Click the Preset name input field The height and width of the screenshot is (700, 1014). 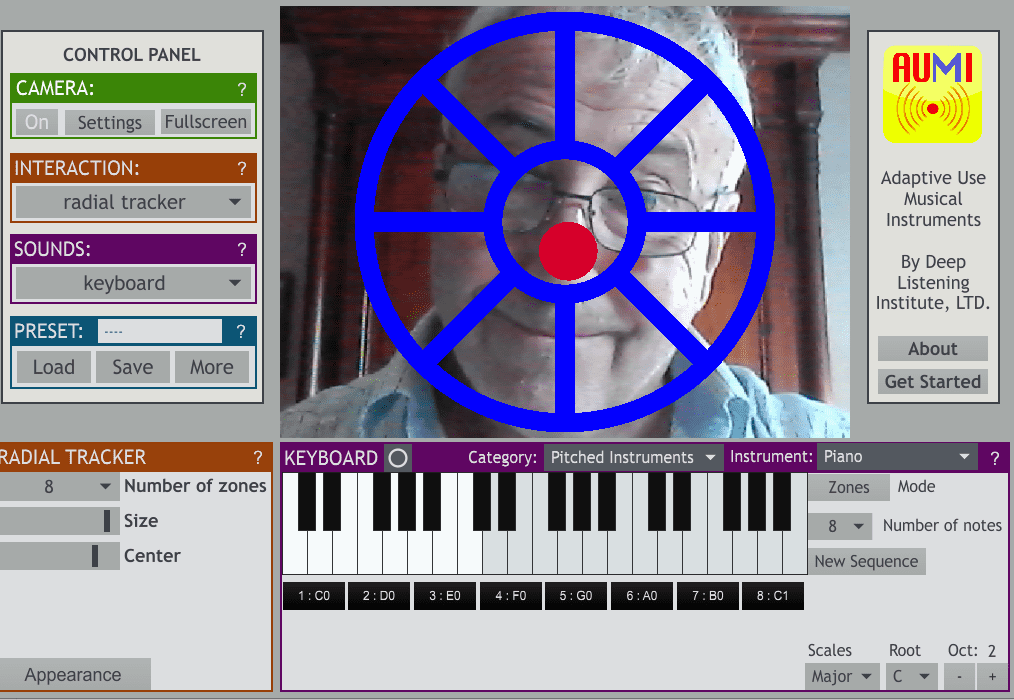point(160,331)
